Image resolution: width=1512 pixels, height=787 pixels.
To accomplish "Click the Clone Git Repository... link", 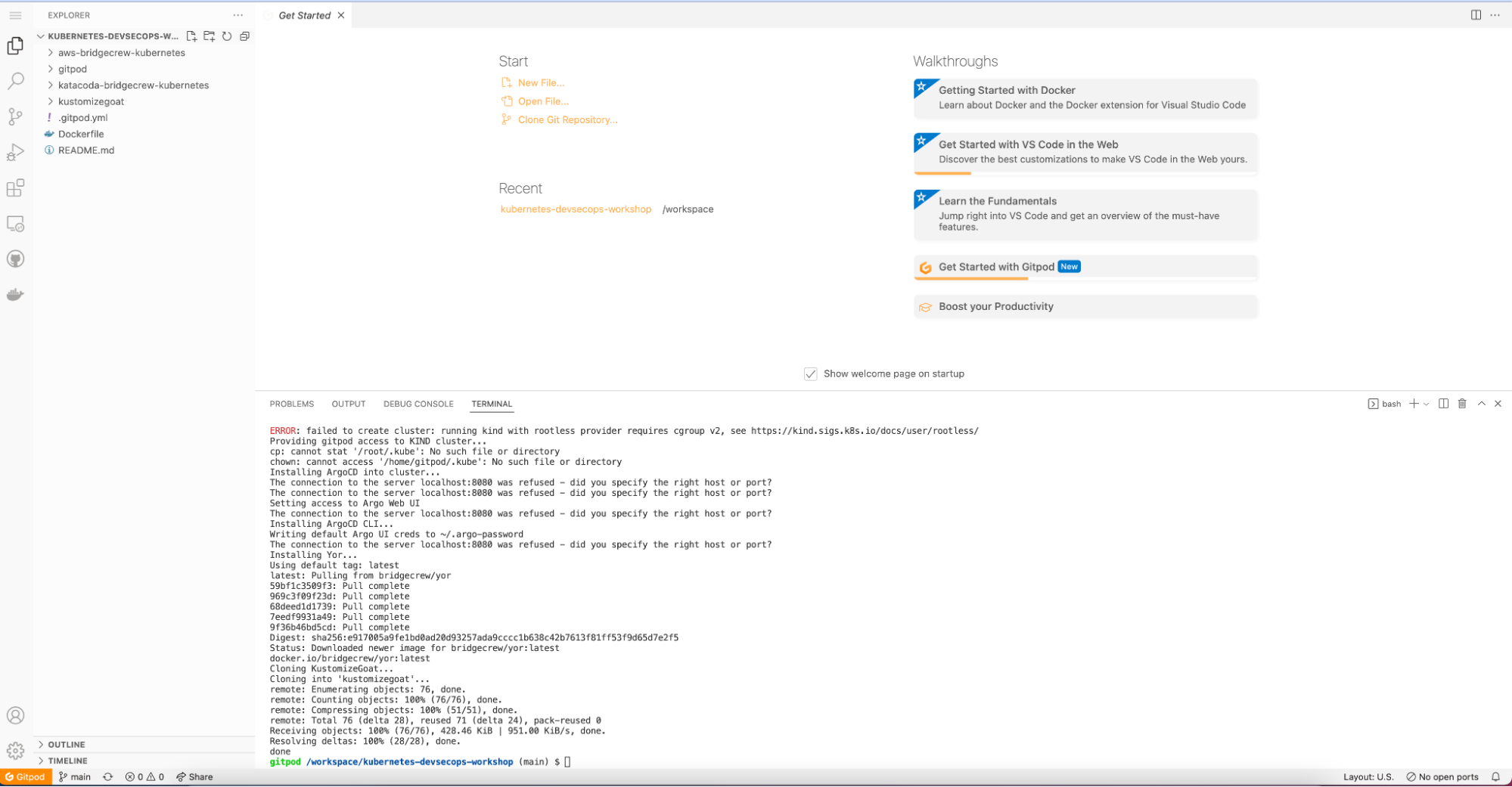I will [567, 119].
